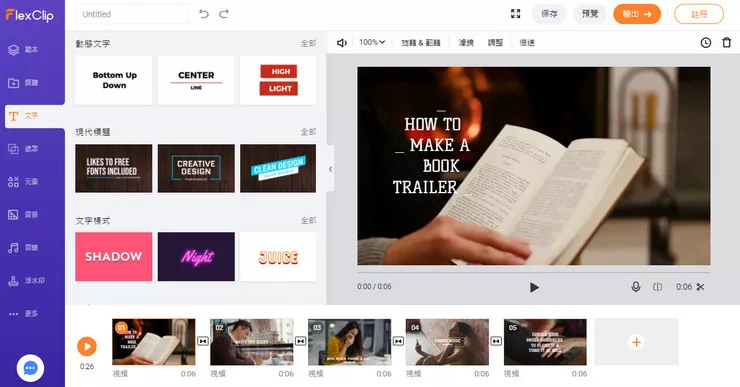This screenshot has height=387, width=740.
Task: Show all Dynamic Text (動態文字) styles
Action: point(308,43)
